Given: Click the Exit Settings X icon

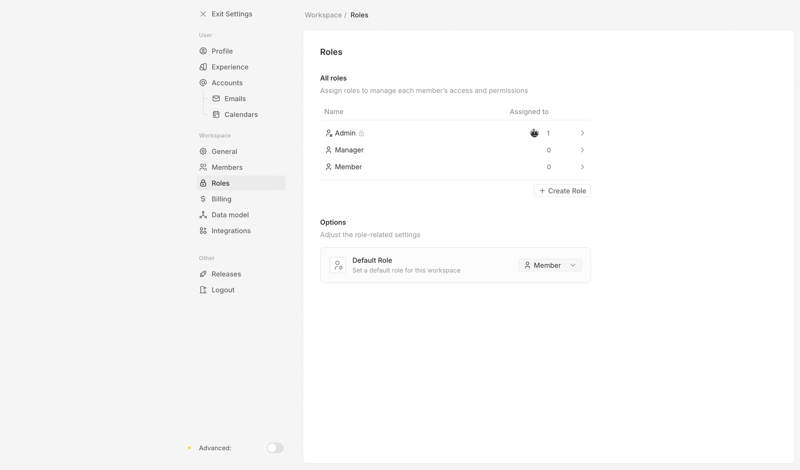Looking at the screenshot, I should 203,14.
